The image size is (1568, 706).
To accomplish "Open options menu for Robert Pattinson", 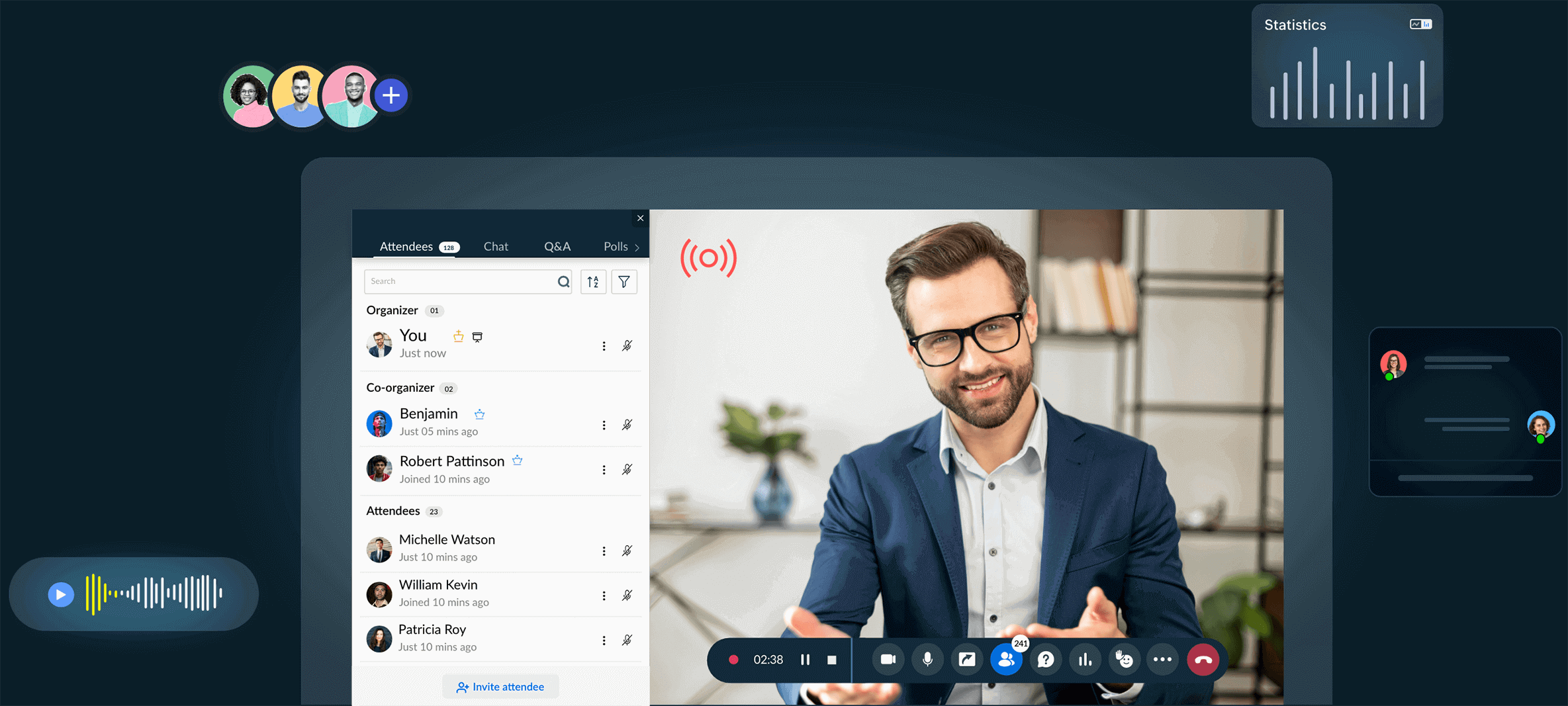I will (604, 470).
